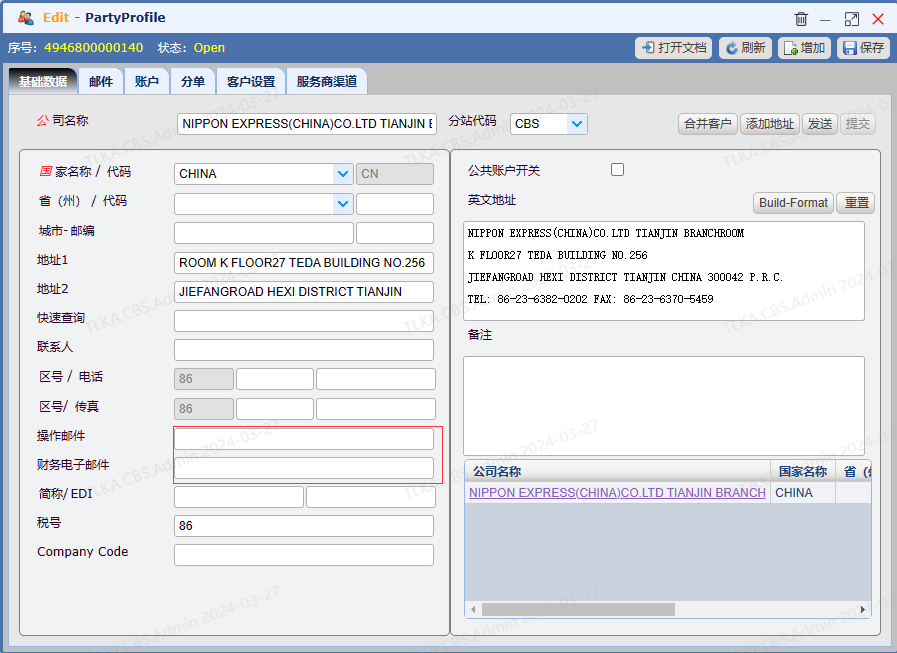Image resolution: width=897 pixels, height=653 pixels.
Task: Select the 服务商渠道 tab
Action: (327, 81)
